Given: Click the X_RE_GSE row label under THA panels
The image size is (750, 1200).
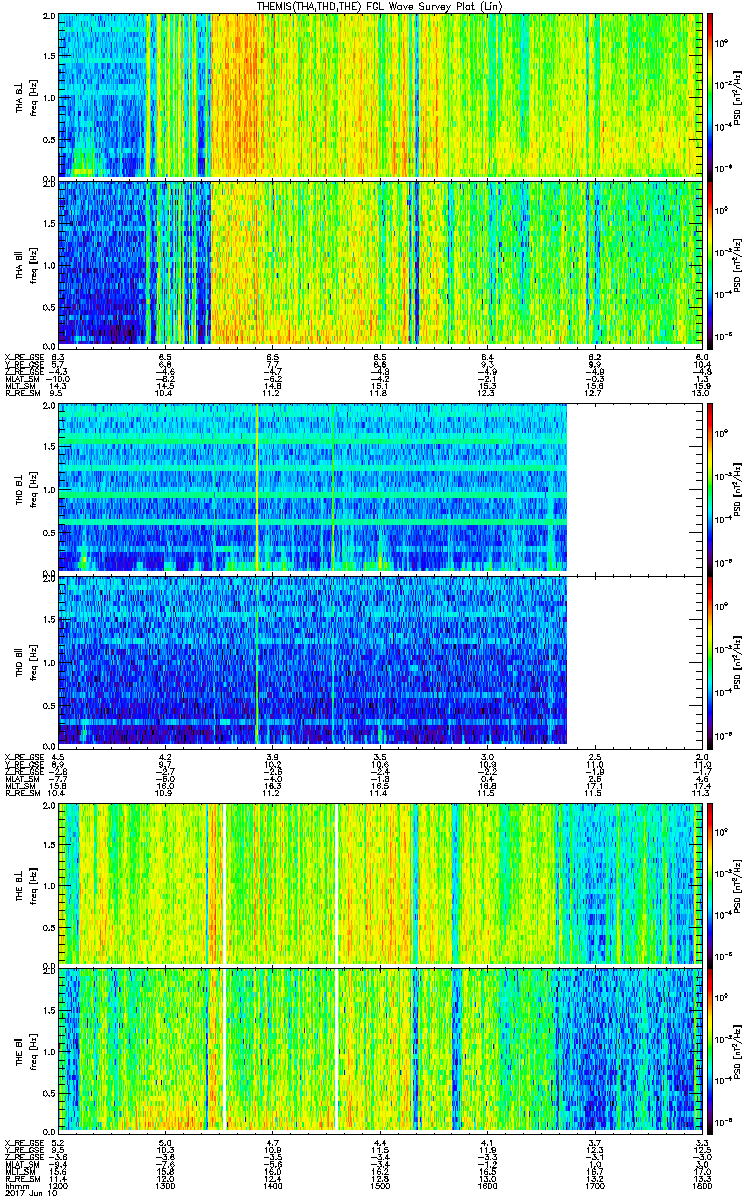Looking at the screenshot, I should click(23, 357).
